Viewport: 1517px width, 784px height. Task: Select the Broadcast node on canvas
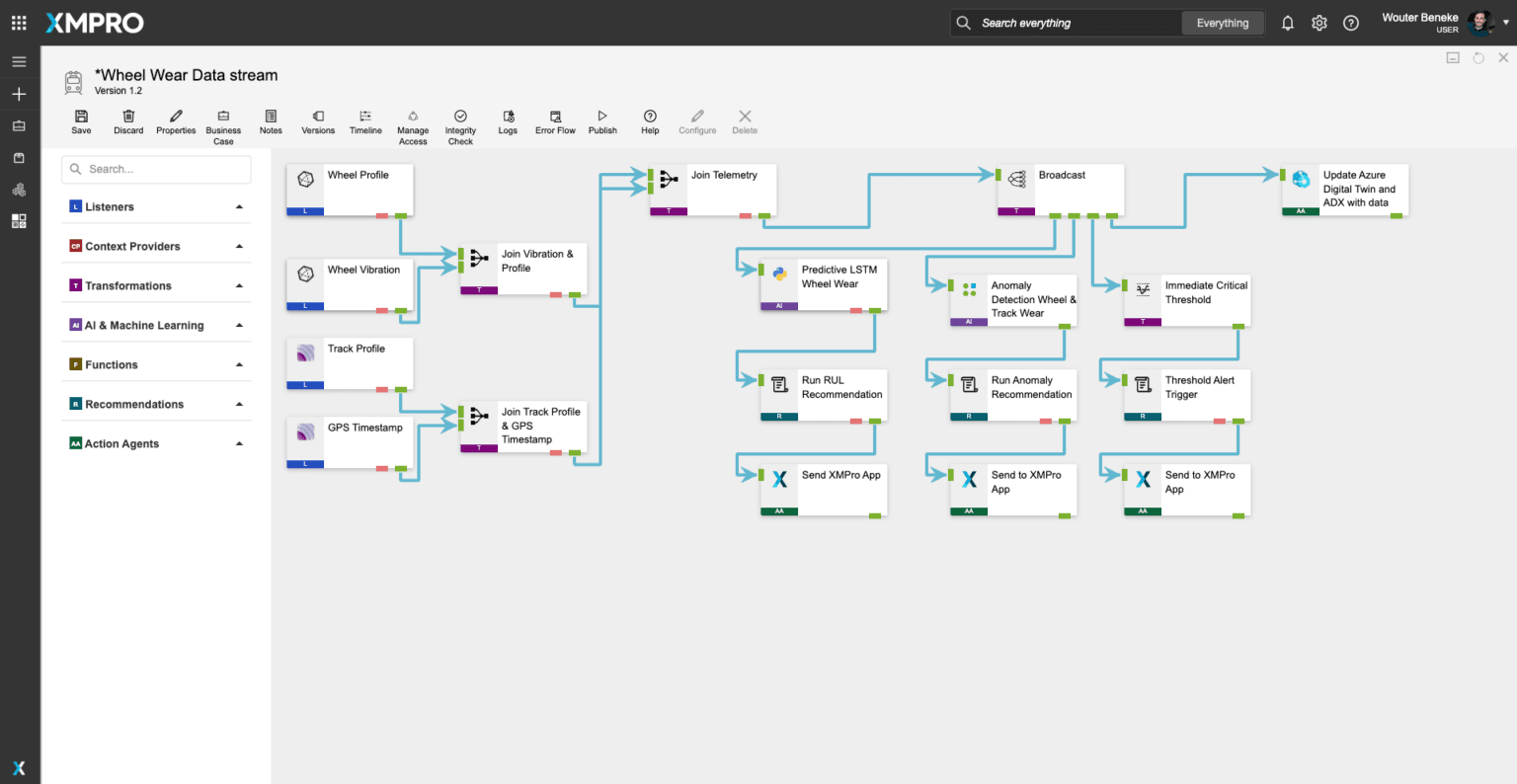click(1061, 188)
